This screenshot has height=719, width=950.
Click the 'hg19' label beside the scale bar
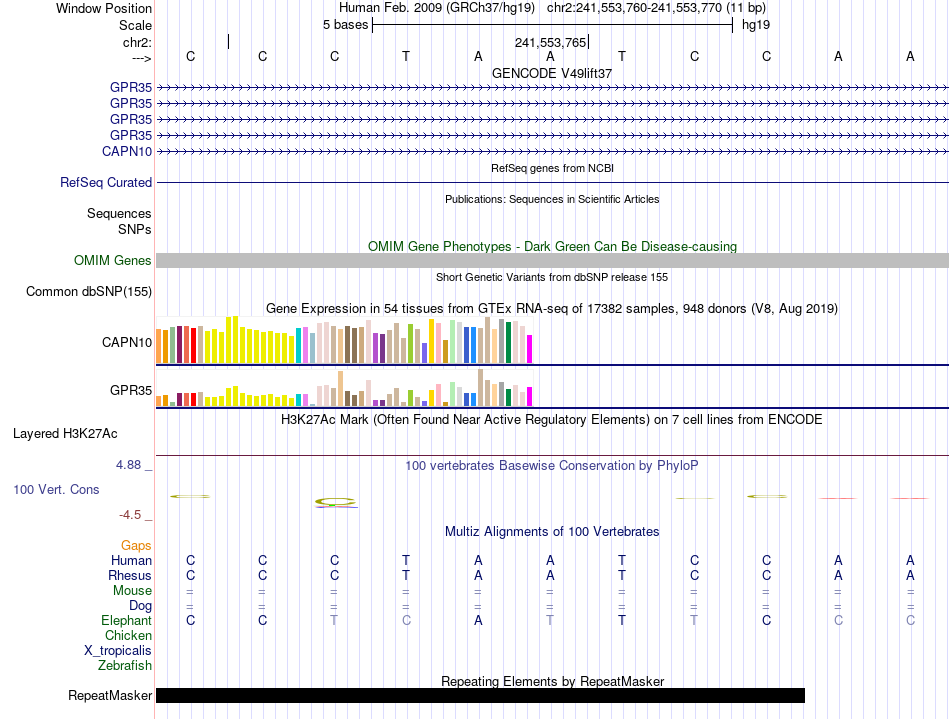pyautogui.click(x=756, y=25)
